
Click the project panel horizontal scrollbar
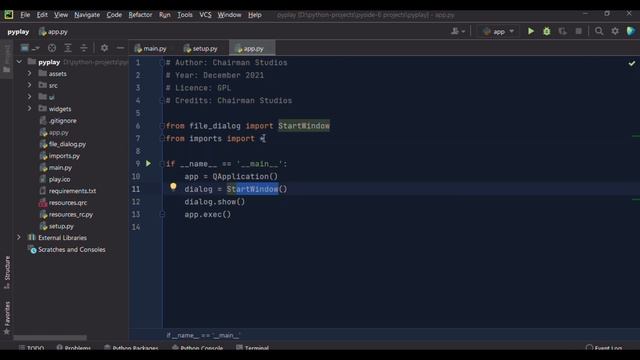coord(50,338)
